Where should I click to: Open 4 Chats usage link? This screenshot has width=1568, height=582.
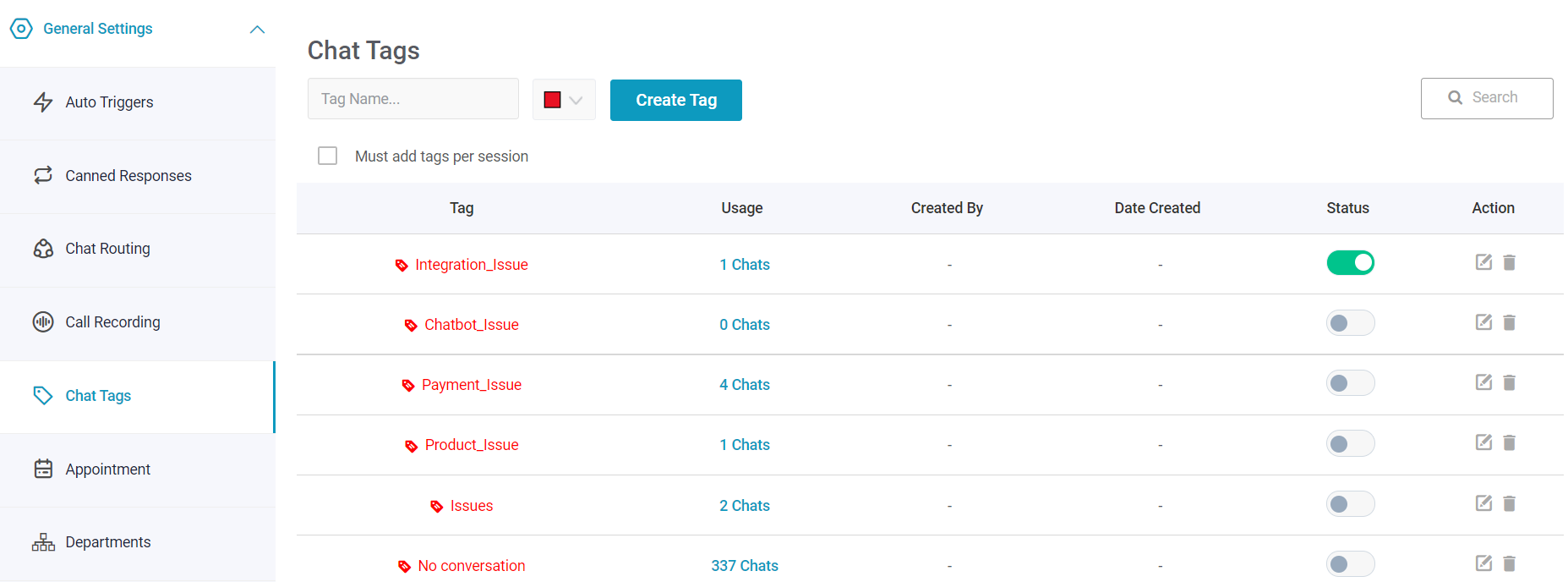coord(745,385)
